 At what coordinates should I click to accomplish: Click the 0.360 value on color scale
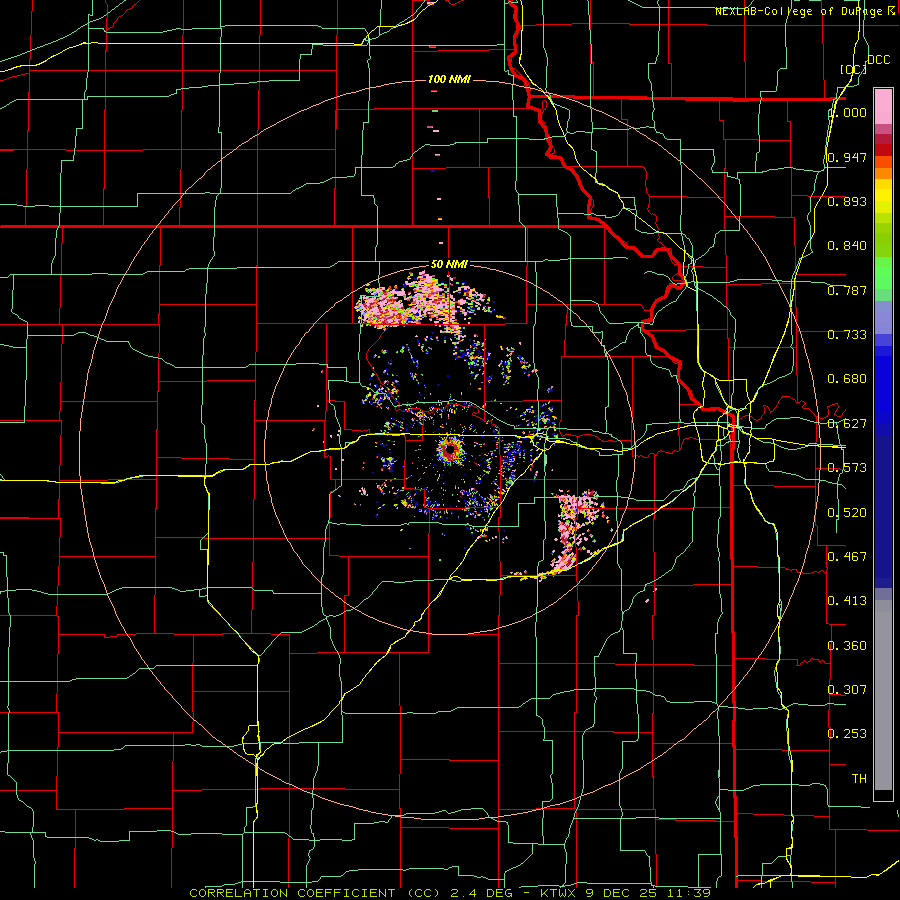click(847, 646)
